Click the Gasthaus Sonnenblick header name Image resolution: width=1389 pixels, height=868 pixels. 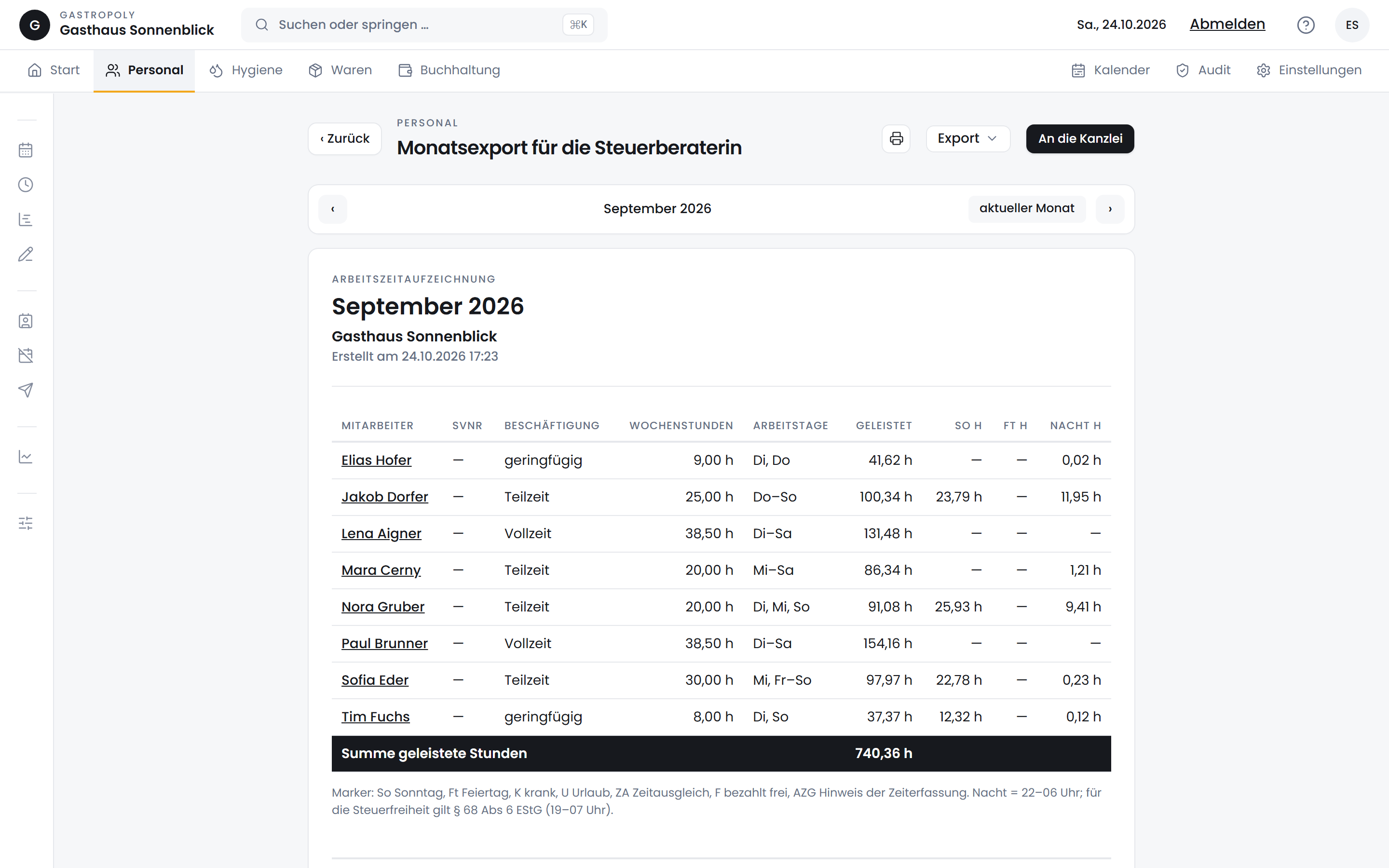click(x=136, y=30)
